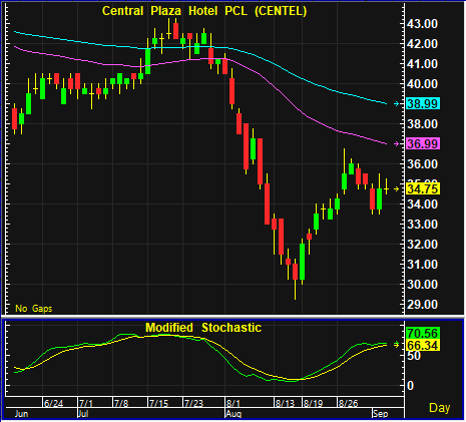
Task: Click the 43.00 price axis label
Action: pyautogui.click(x=422, y=24)
